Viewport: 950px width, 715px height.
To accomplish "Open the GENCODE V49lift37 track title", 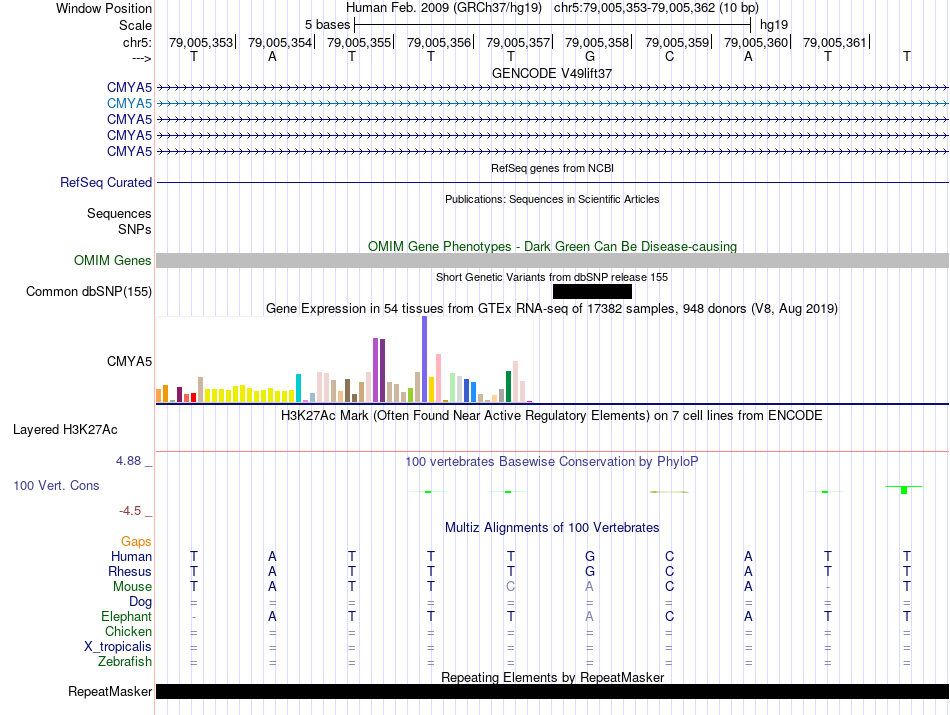I will coord(552,74).
